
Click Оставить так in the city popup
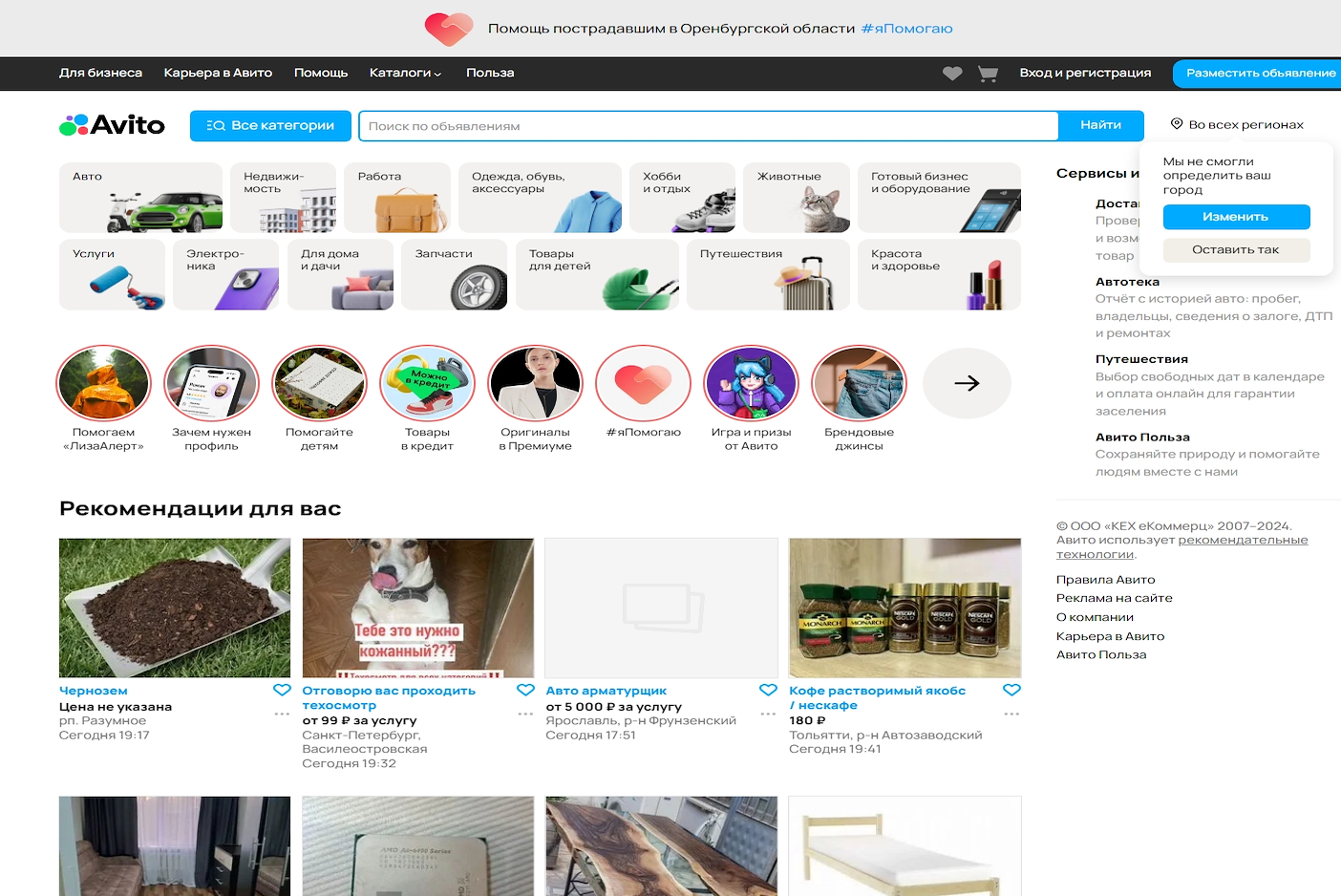(x=1236, y=250)
